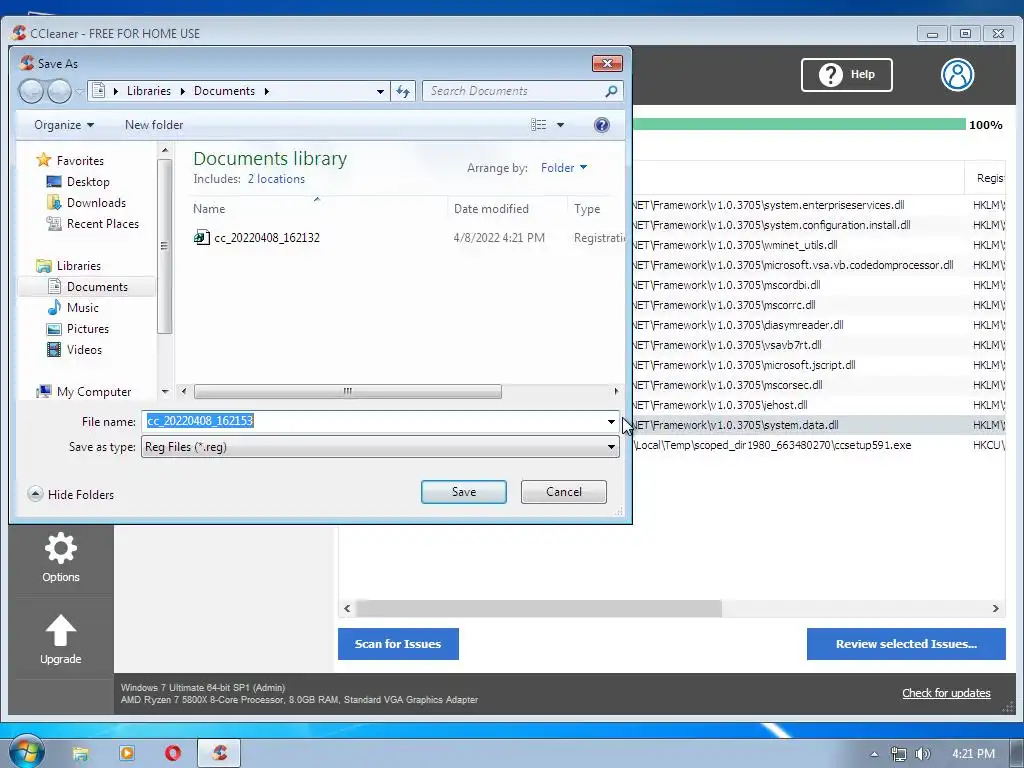Screen dimensions: 1024x768
Task: Sort by Name column header
Action: point(319,209)
